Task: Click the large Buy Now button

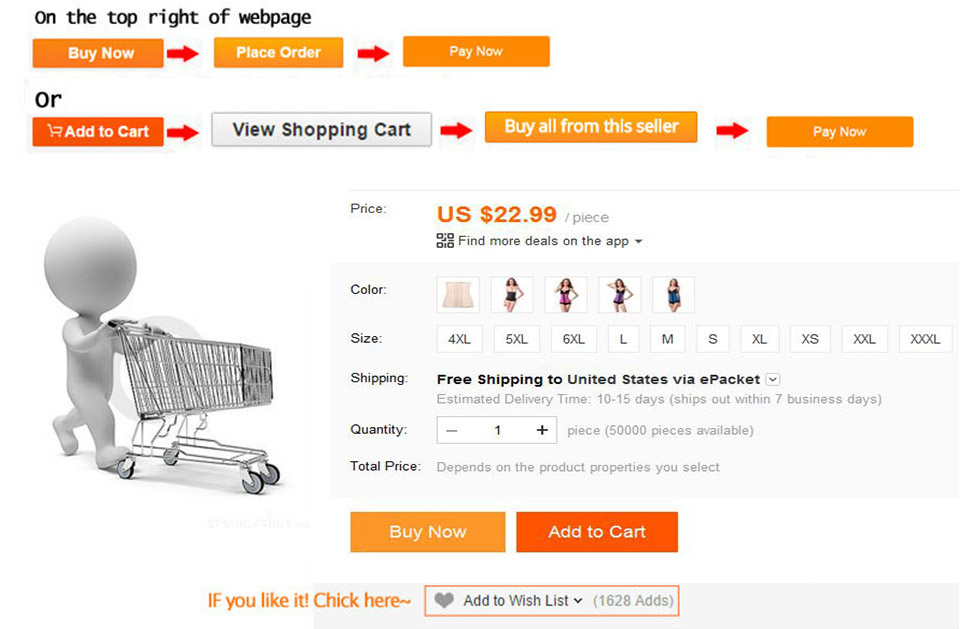Action: 427,532
